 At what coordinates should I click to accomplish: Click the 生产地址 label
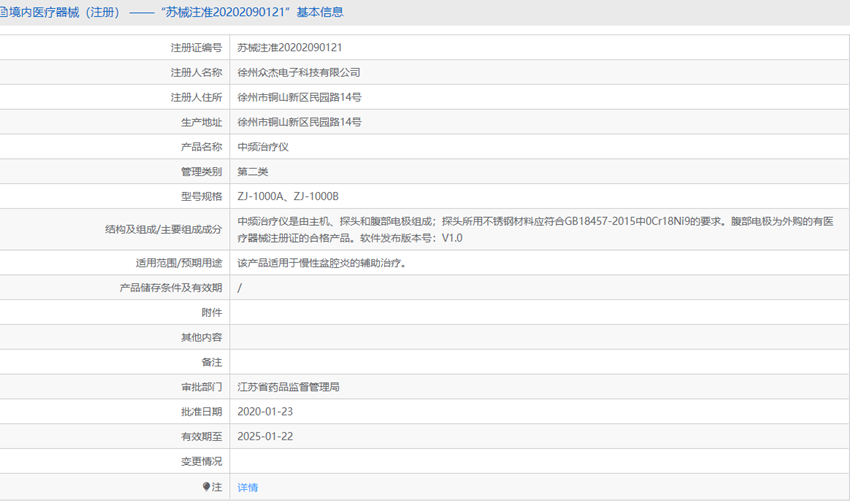click(202, 123)
